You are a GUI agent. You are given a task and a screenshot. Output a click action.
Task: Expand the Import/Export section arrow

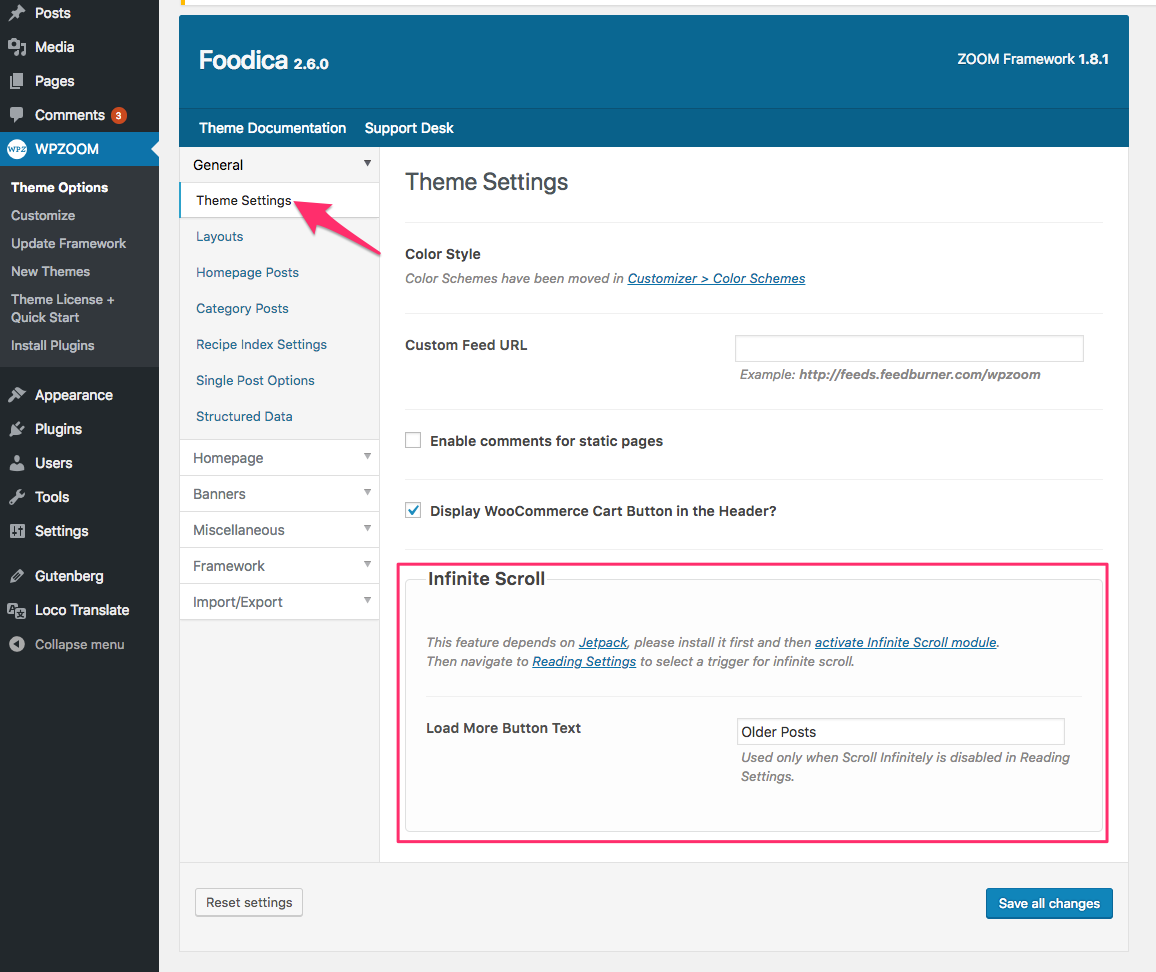click(367, 600)
